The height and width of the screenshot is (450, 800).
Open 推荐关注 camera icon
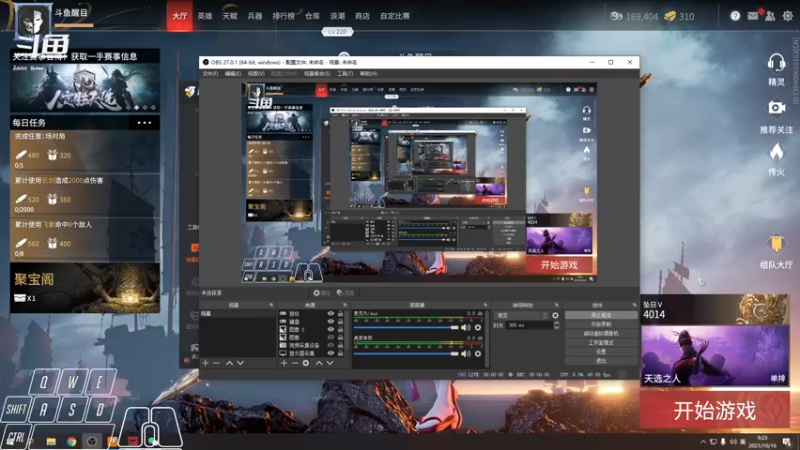[776, 108]
